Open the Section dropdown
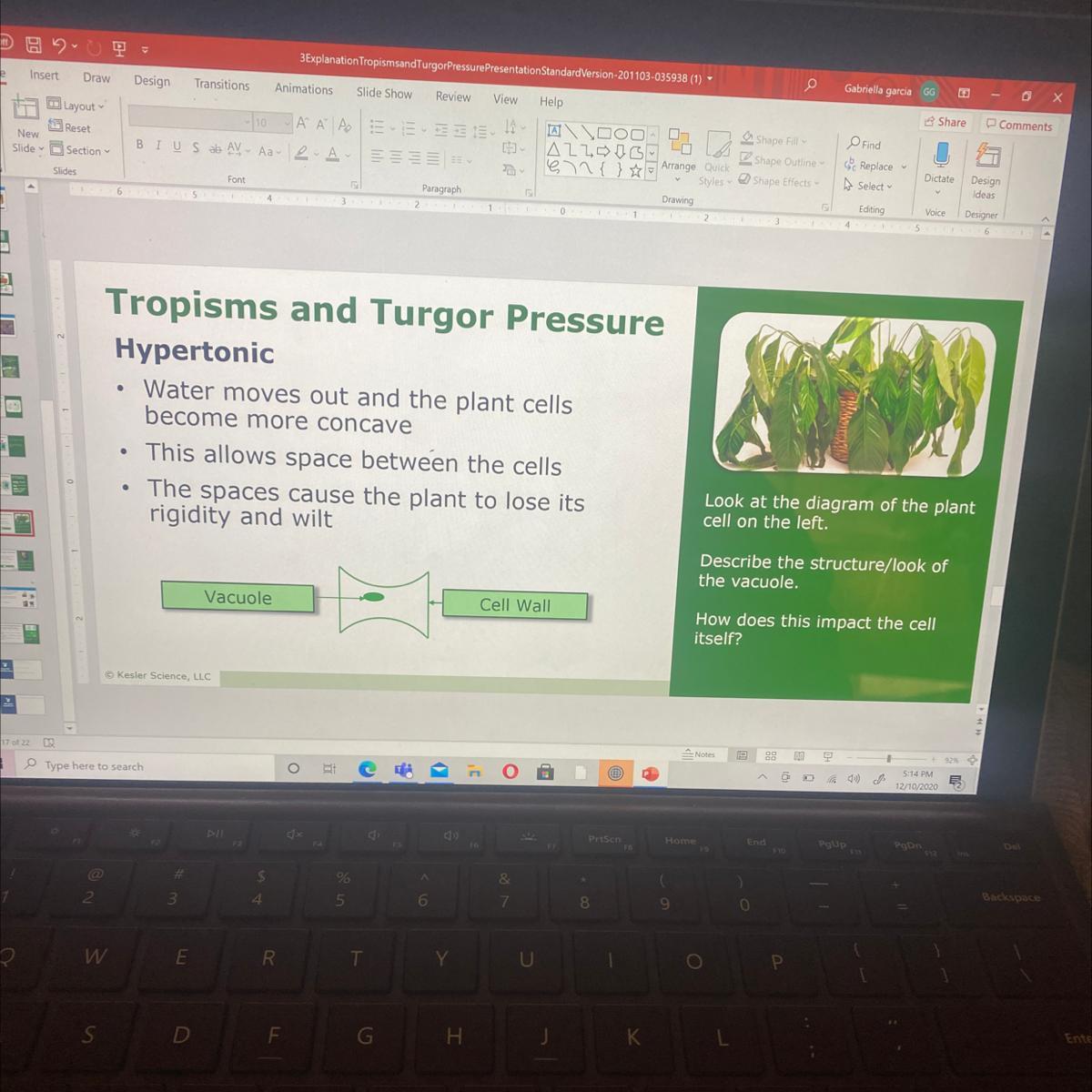 click(80, 150)
